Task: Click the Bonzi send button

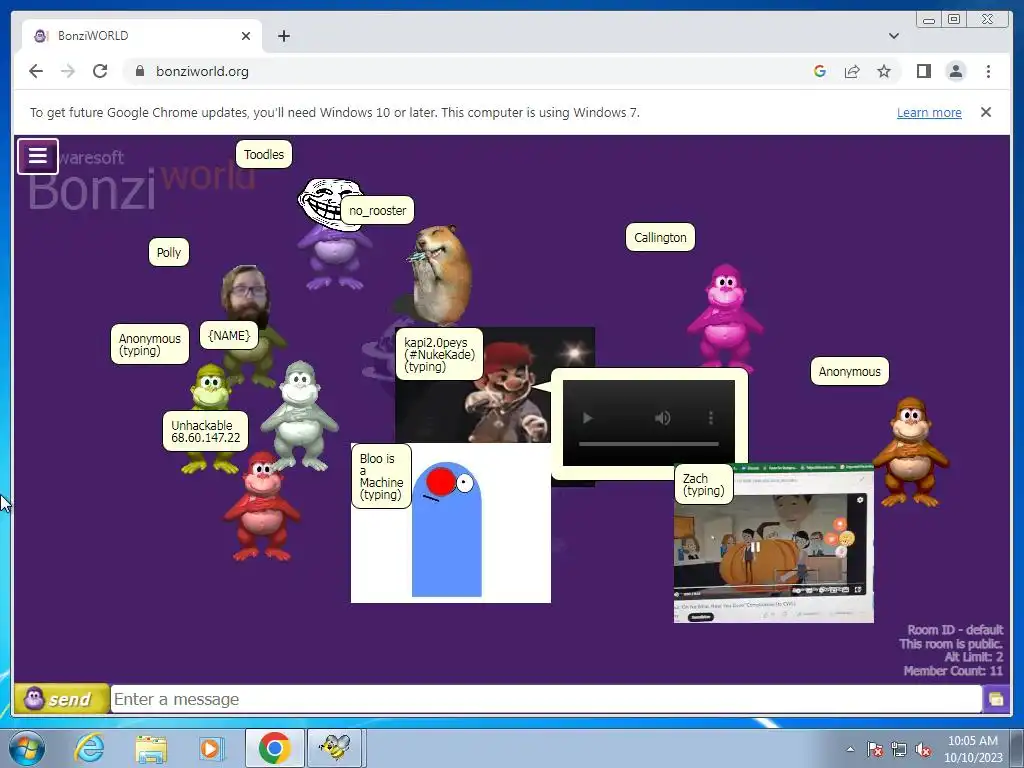Action: click(61, 699)
